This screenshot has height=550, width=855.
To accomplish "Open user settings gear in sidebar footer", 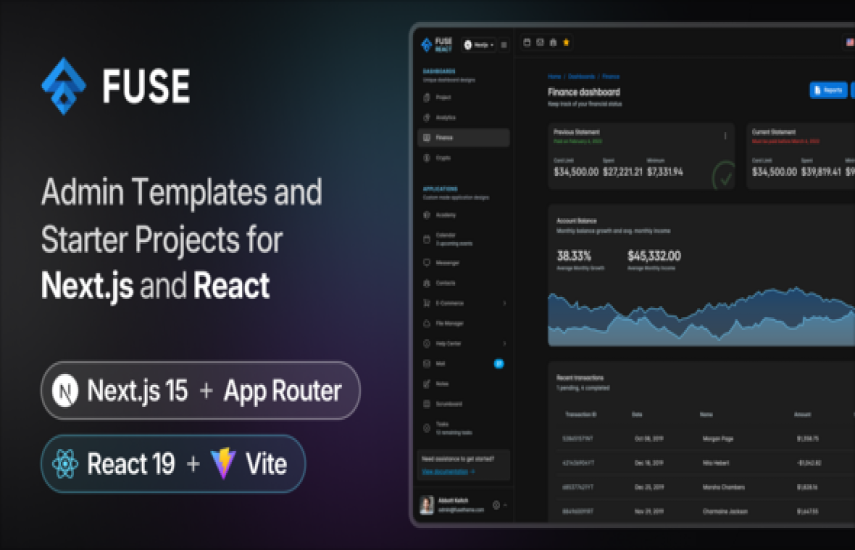I will 496,505.
